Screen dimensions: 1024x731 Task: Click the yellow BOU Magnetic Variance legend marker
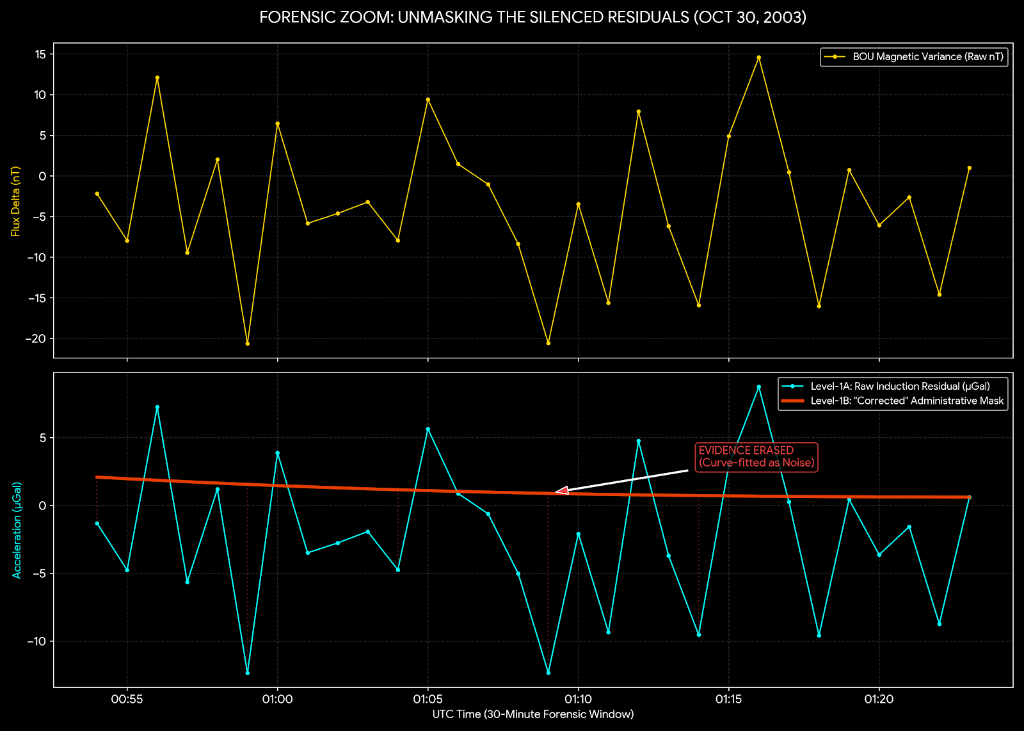coord(836,57)
